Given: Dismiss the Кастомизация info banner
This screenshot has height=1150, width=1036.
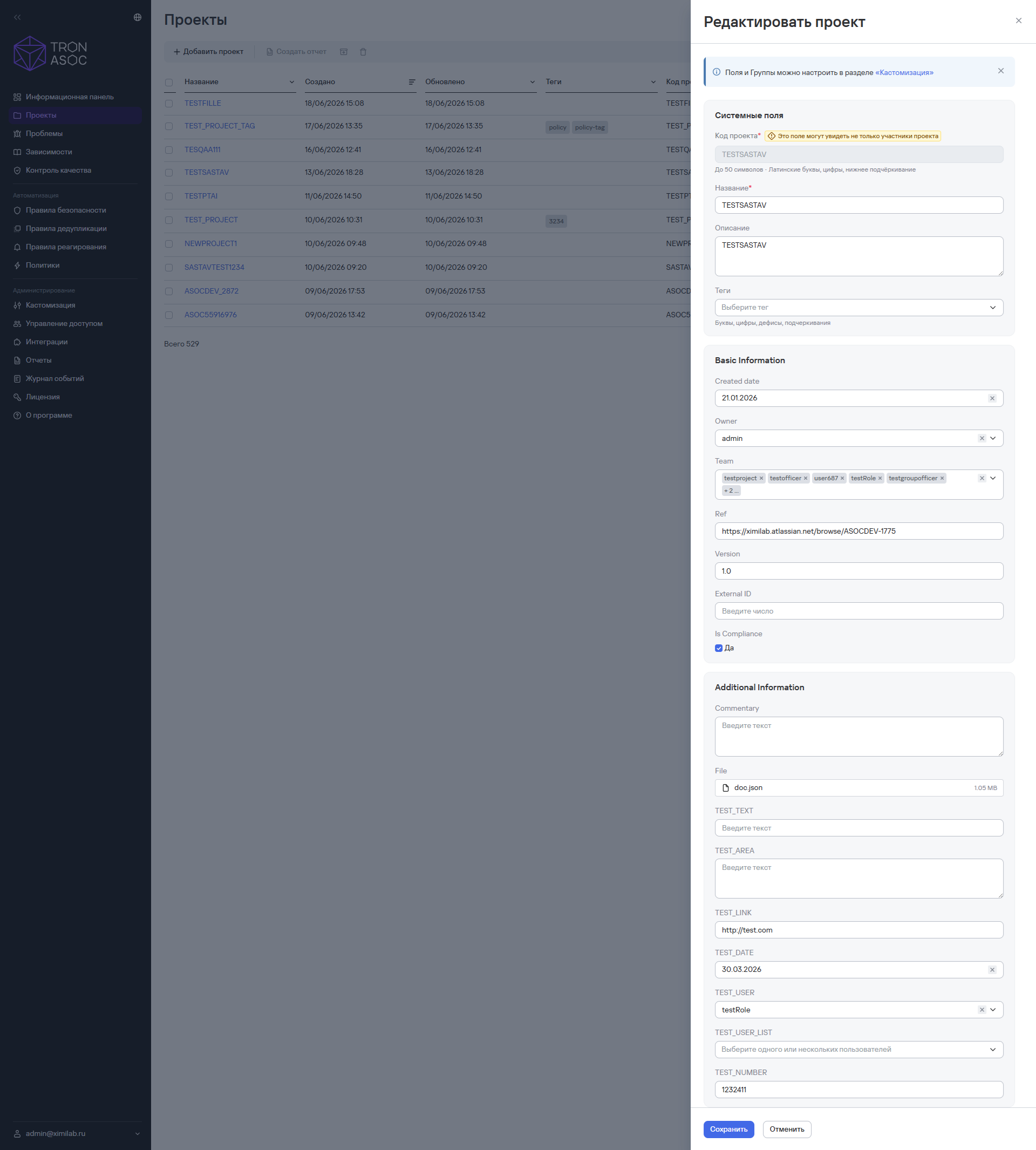Looking at the screenshot, I should coord(1001,71).
